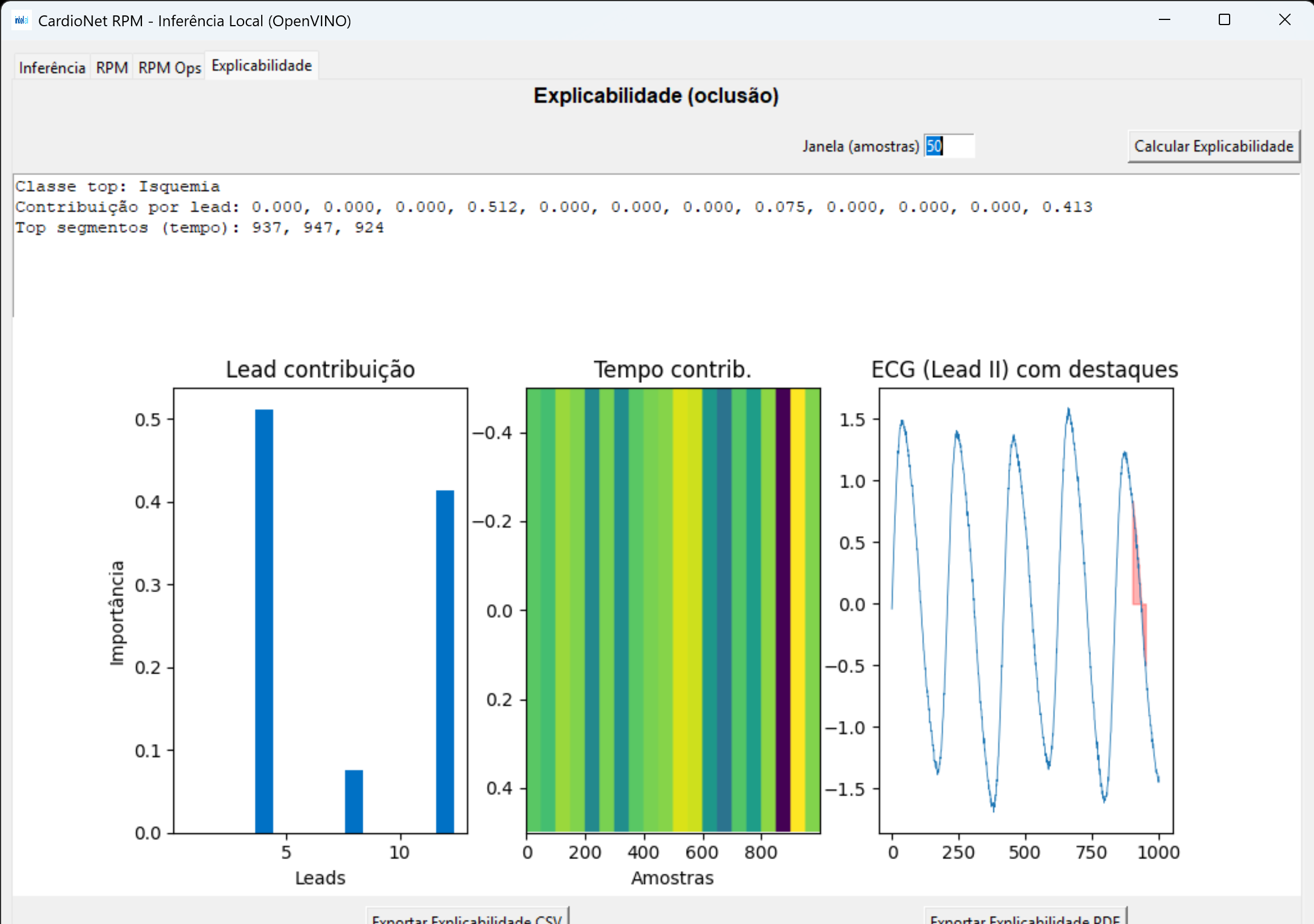Click the CardioNet app icon in title bar
Screen dimensions: 1314x924
(21, 21)
